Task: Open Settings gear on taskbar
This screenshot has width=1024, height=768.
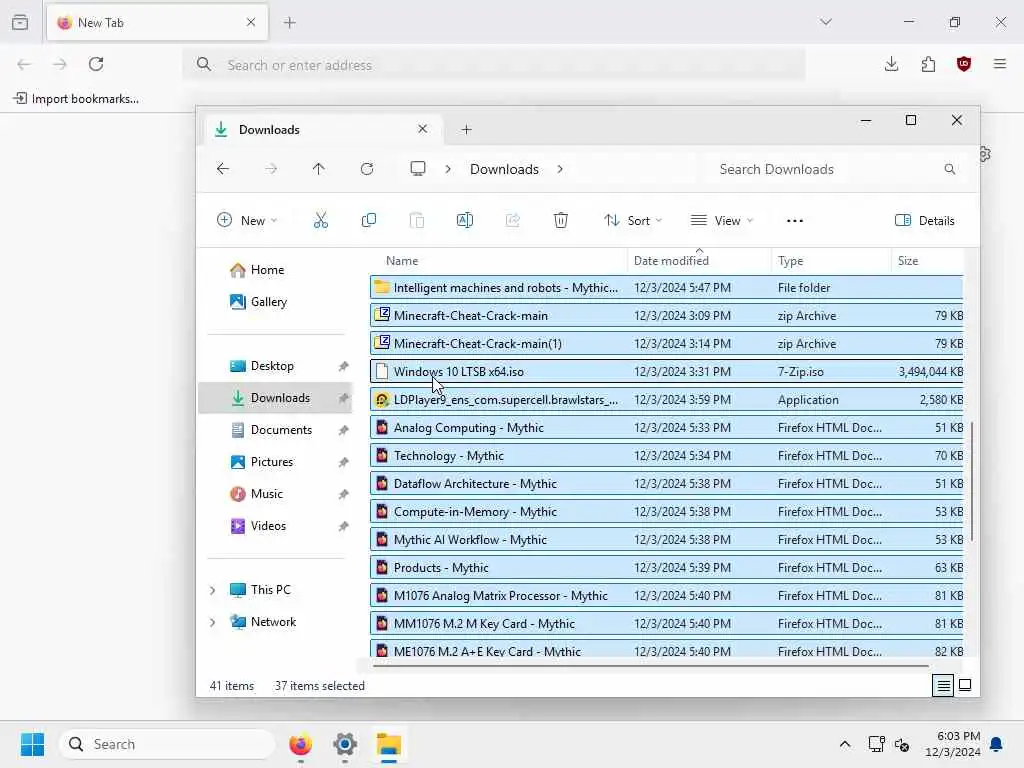Action: [x=345, y=744]
